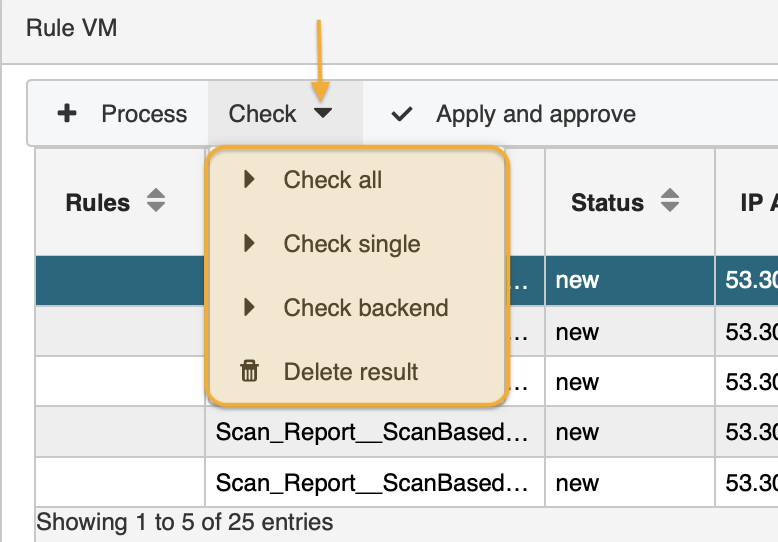Image resolution: width=778 pixels, height=542 pixels.
Task: Click the arrow icon beside Check backend
Action: [249, 308]
